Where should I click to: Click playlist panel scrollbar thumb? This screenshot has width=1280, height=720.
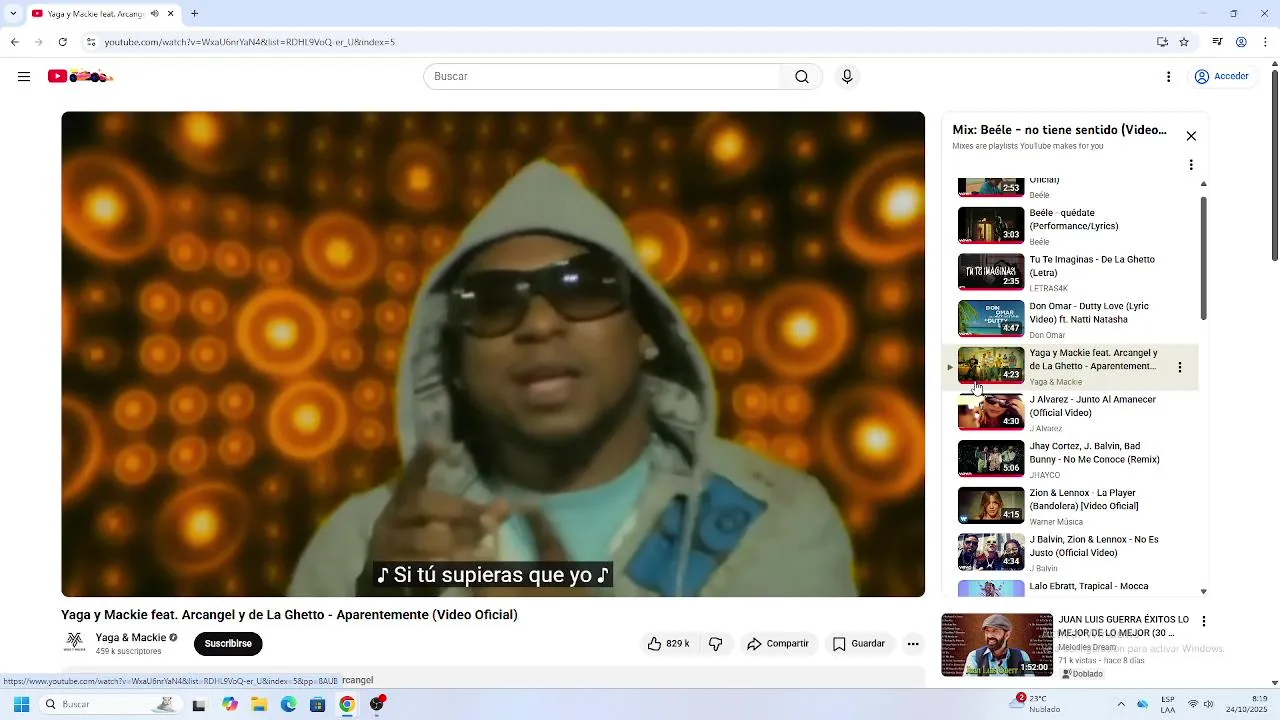pyautogui.click(x=1204, y=258)
